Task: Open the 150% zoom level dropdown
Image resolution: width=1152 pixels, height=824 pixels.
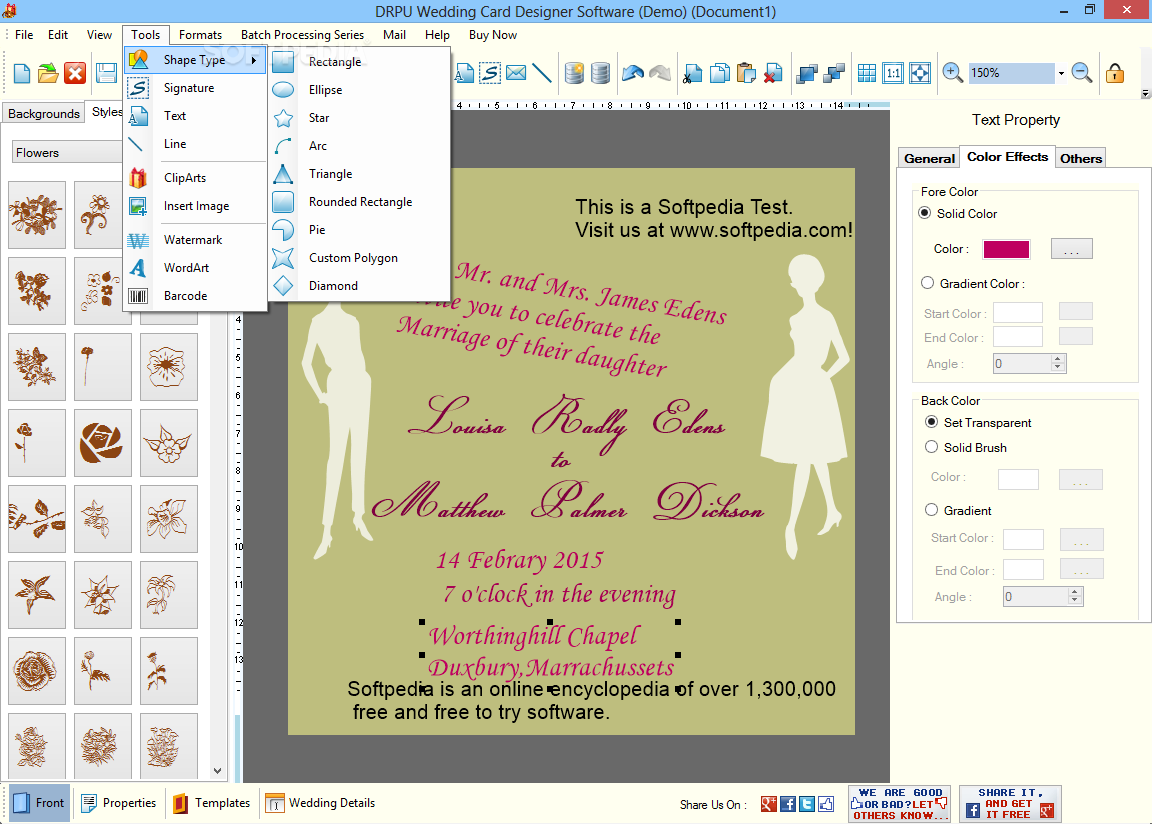Action: tap(1061, 73)
